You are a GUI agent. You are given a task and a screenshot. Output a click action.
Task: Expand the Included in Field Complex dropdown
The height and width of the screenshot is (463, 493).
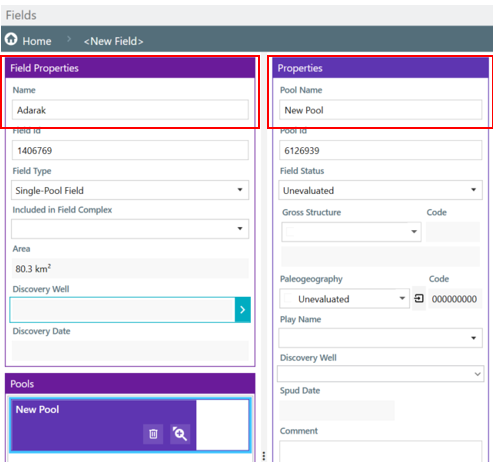point(130,229)
